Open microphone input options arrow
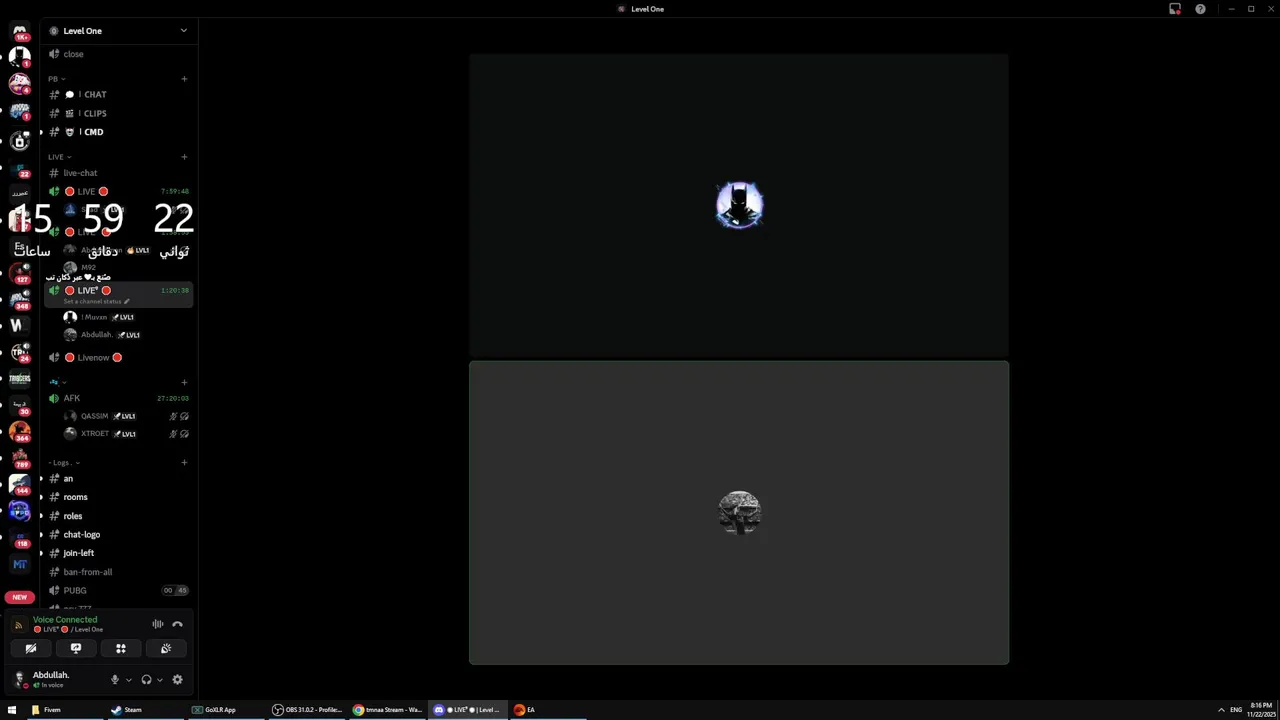 coord(128,680)
